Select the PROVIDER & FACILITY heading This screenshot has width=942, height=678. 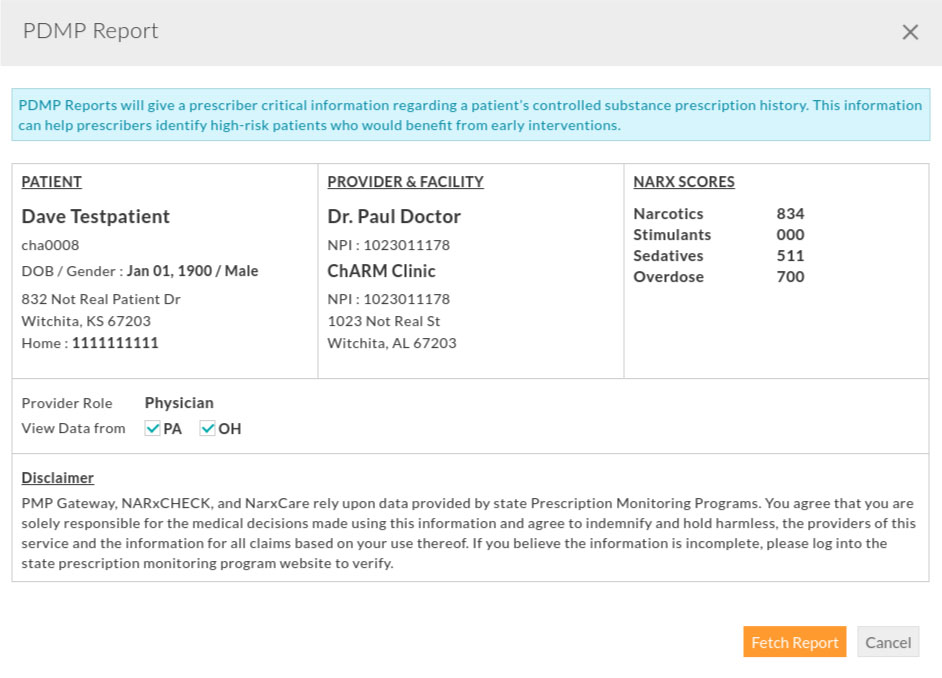405,181
